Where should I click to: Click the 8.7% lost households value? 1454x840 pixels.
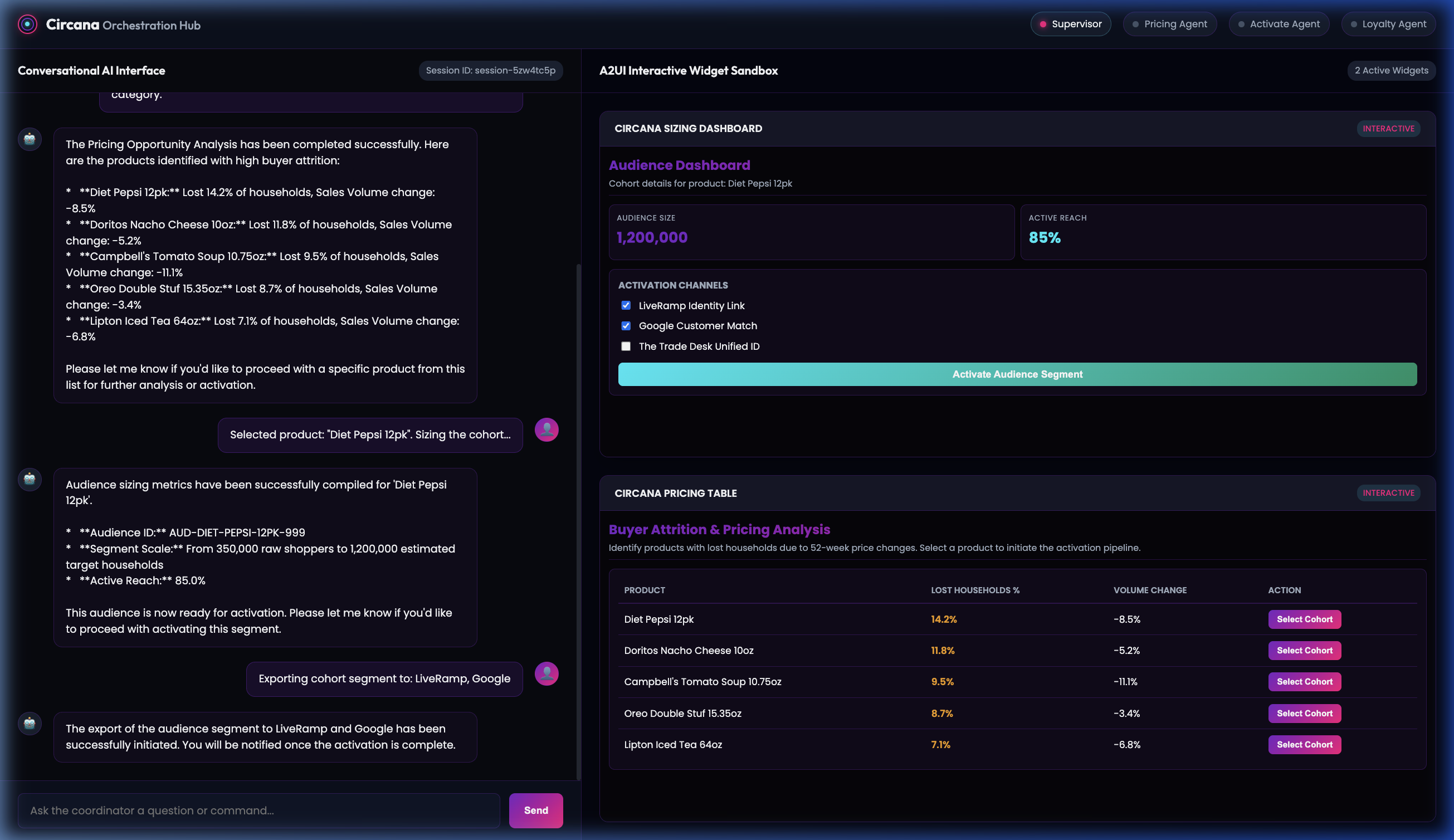tap(941, 713)
